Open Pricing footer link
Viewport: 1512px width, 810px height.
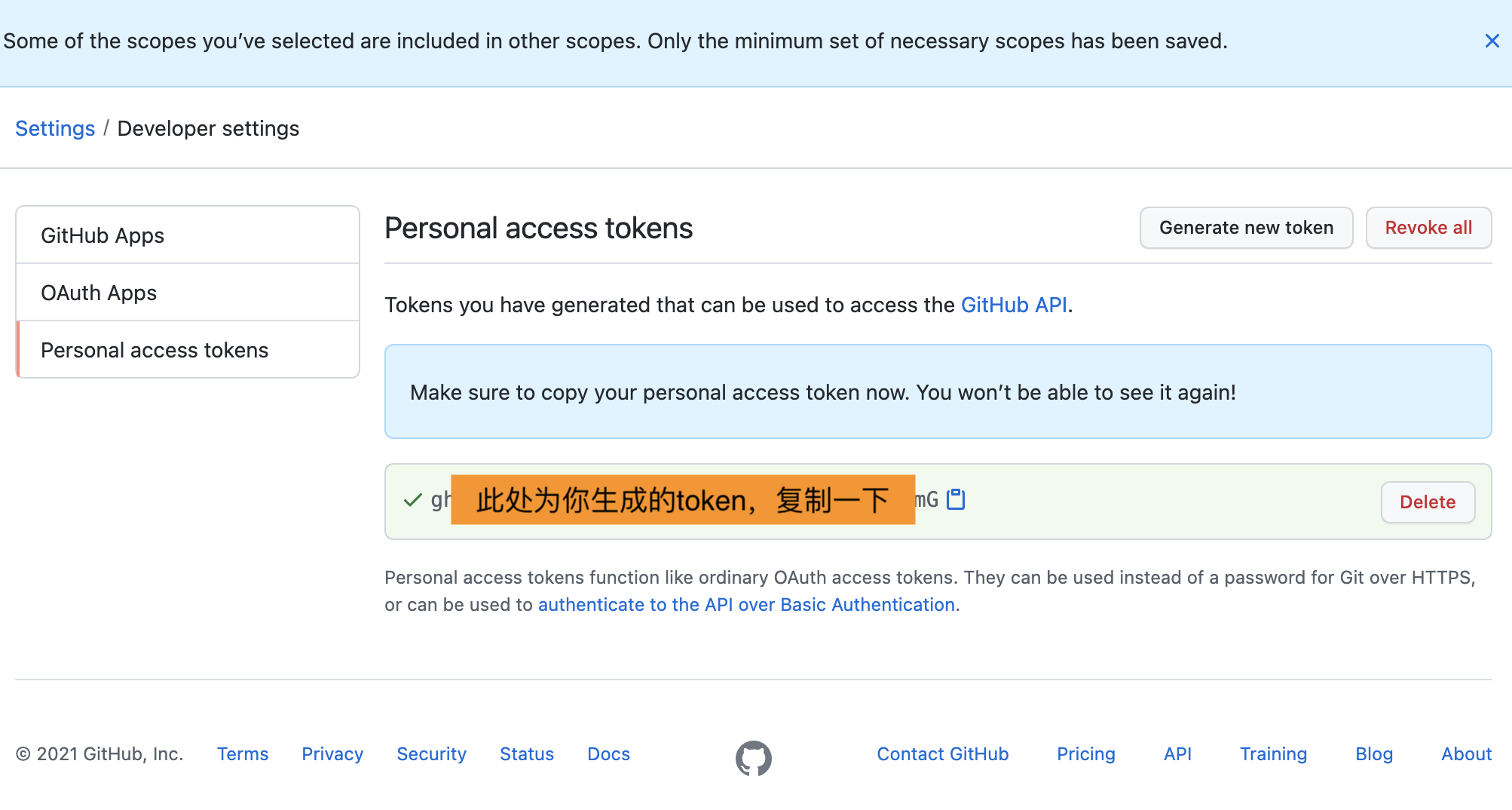pyautogui.click(x=1085, y=754)
